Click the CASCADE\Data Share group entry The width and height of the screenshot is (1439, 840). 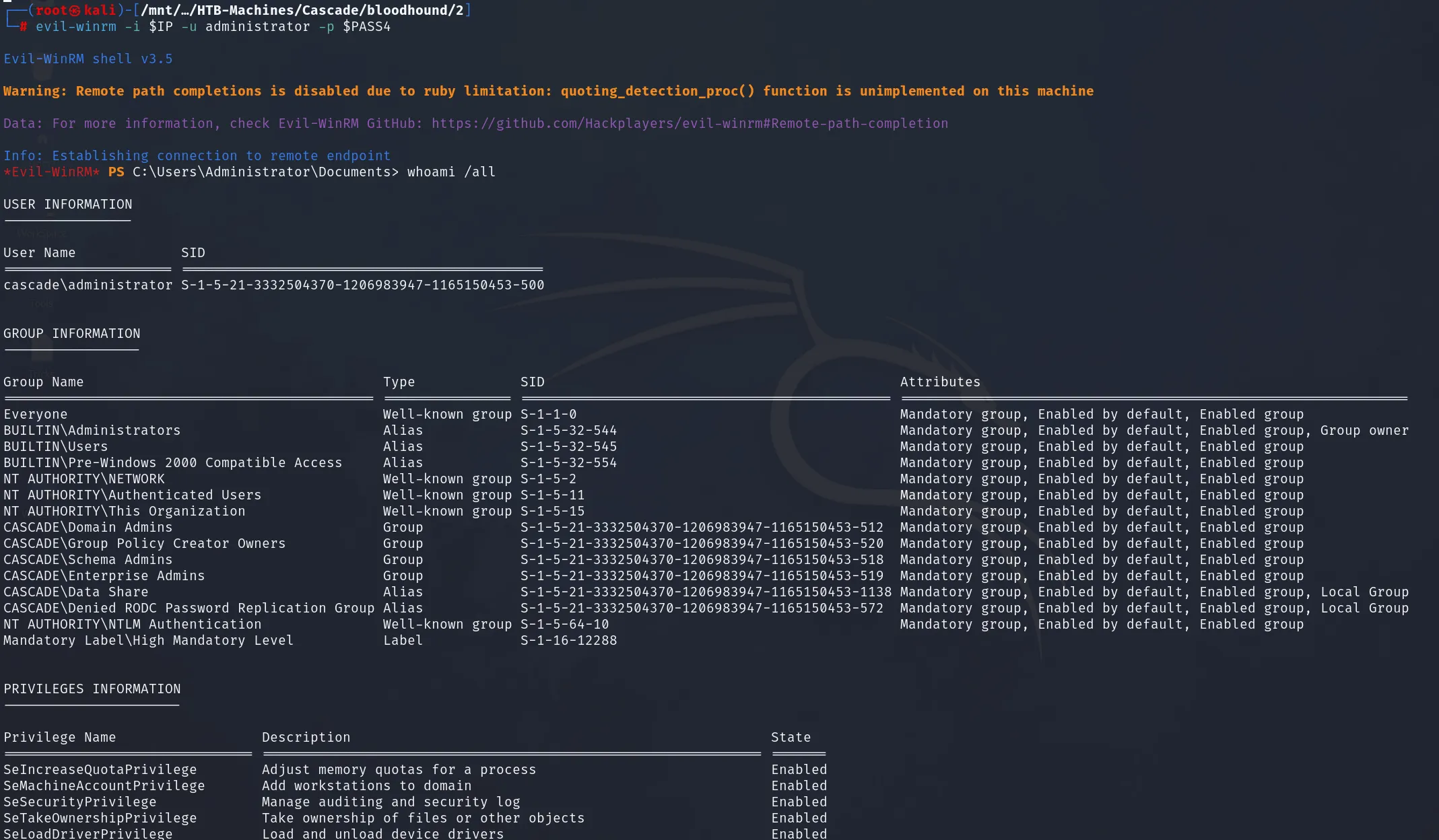click(76, 592)
